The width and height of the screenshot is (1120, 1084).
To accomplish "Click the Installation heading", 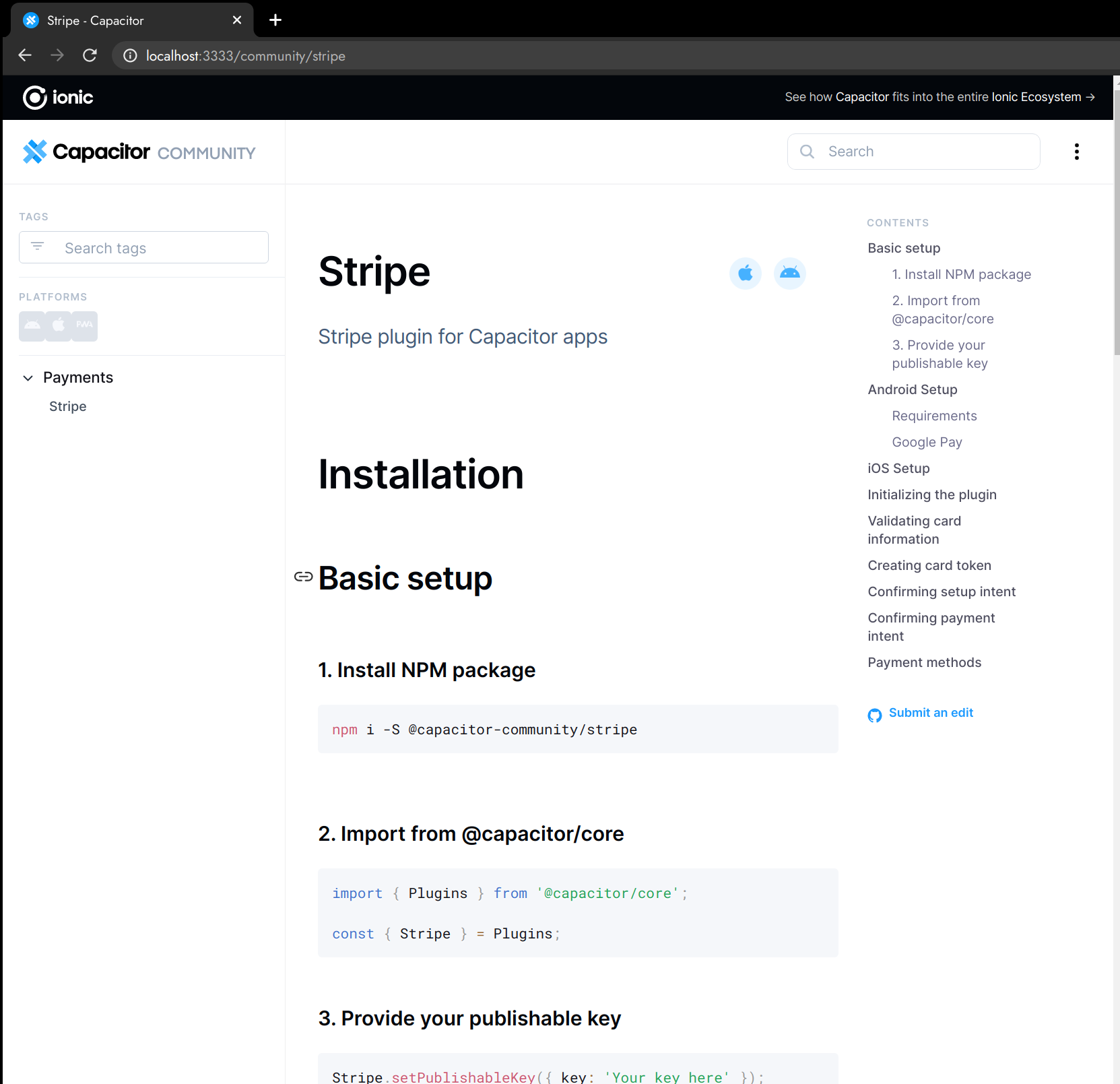I will pyautogui.click(x=421, y=474).
